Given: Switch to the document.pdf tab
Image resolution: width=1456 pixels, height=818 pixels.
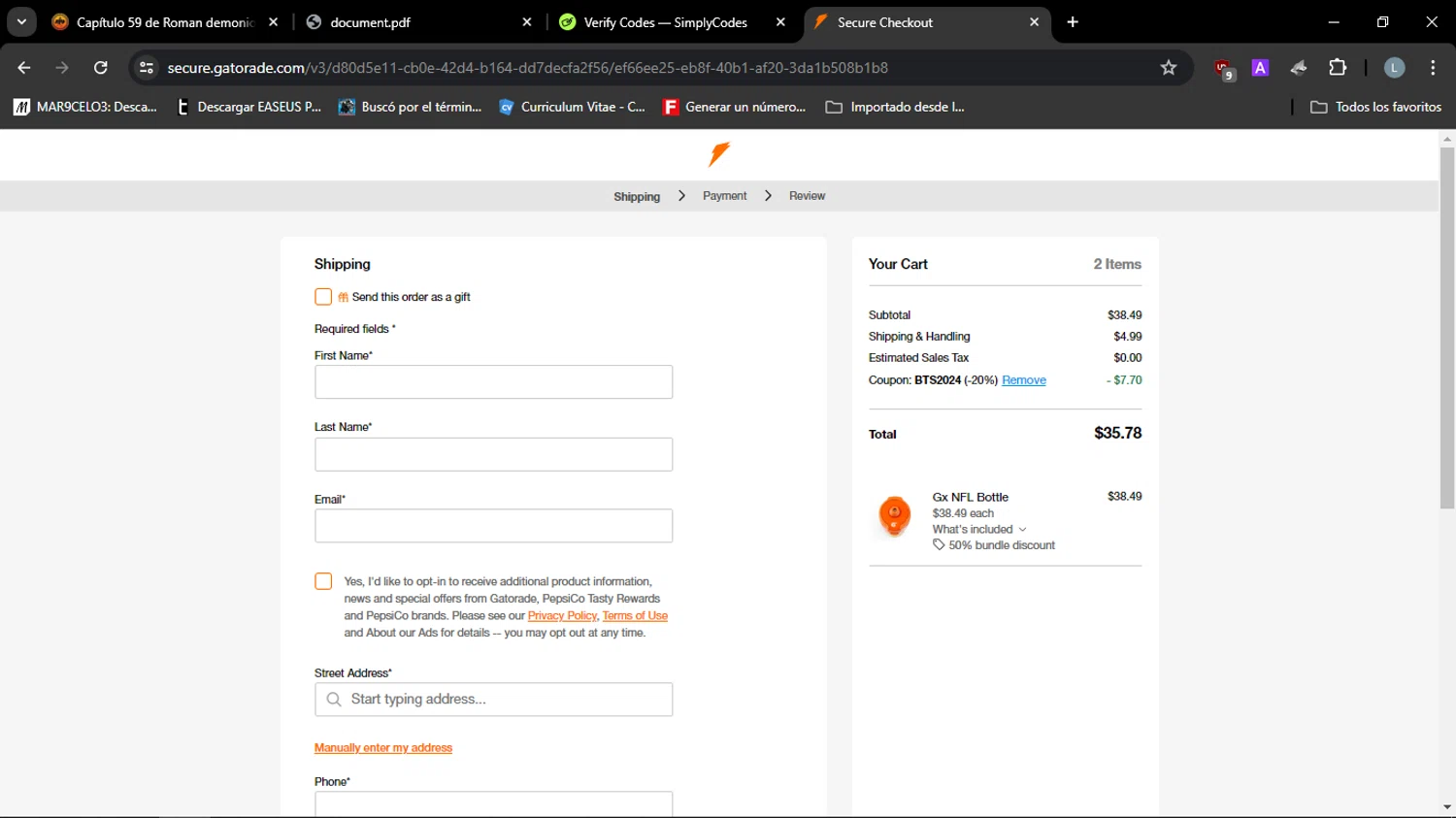Looking at the screenshot, I should (419, 22).
